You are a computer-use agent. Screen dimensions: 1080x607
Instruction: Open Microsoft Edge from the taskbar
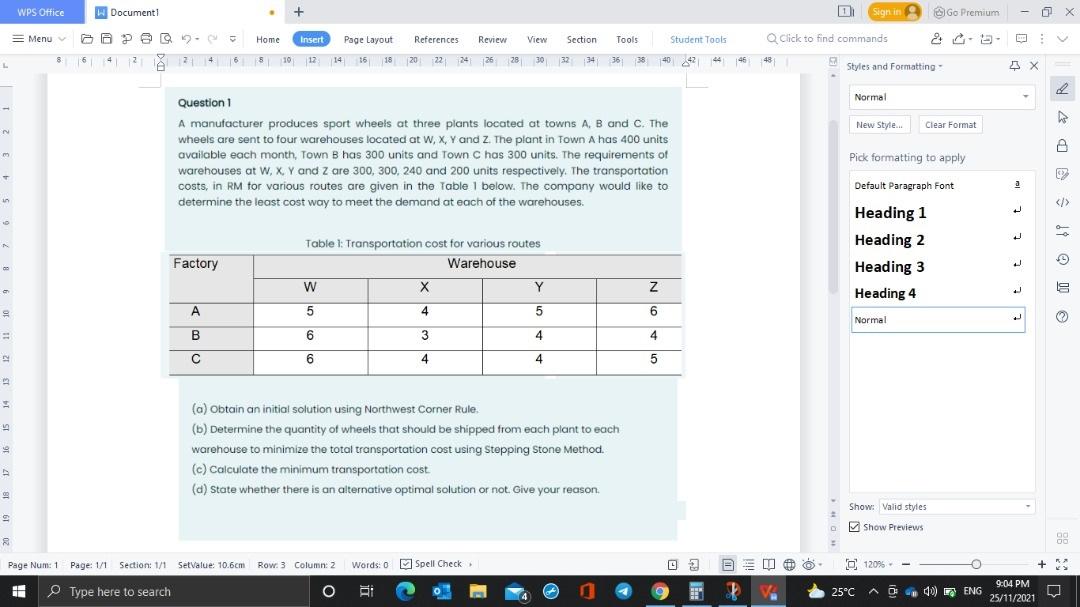(406, 591)
